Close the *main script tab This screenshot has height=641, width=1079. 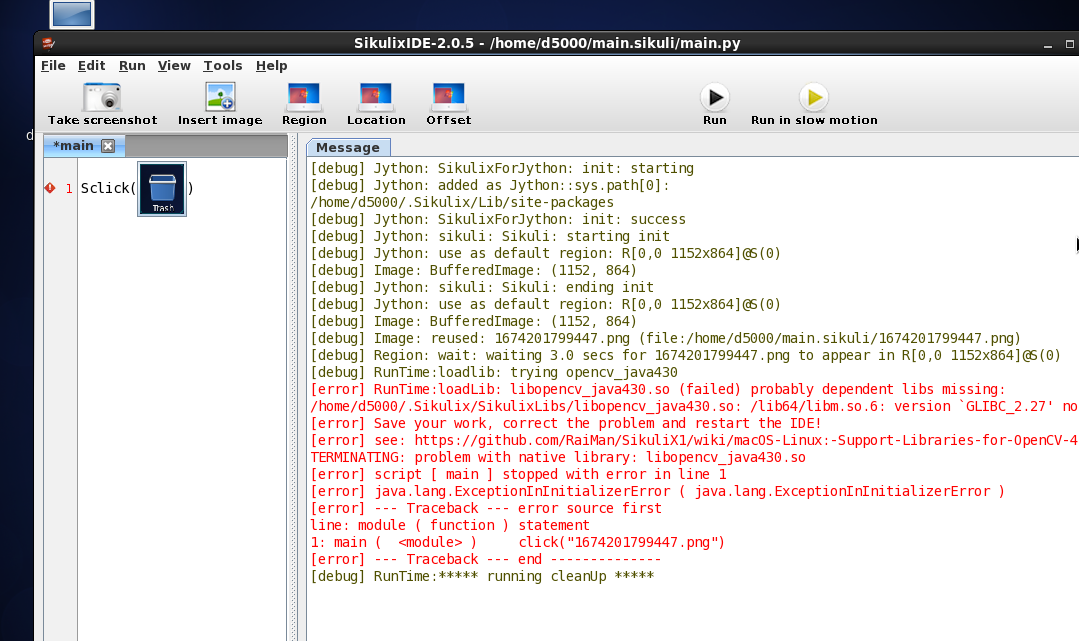pyautogui.click(x=108, y=146)
